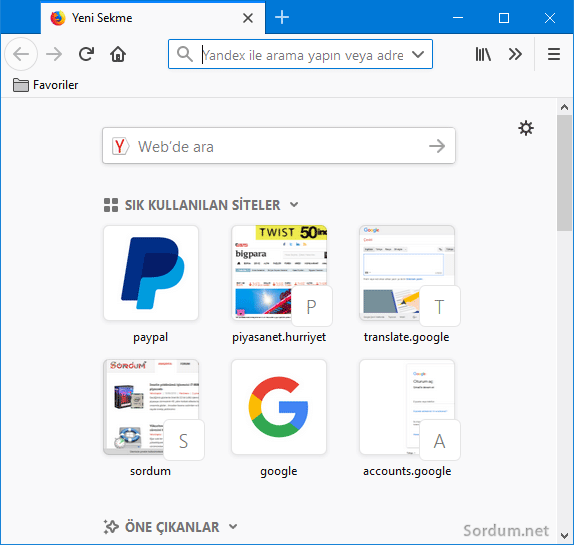This screenshot has height=545, width=574.
Task: Collapse the Sık Kullanılan Siteler section chevron
Action: click(294, 205)
